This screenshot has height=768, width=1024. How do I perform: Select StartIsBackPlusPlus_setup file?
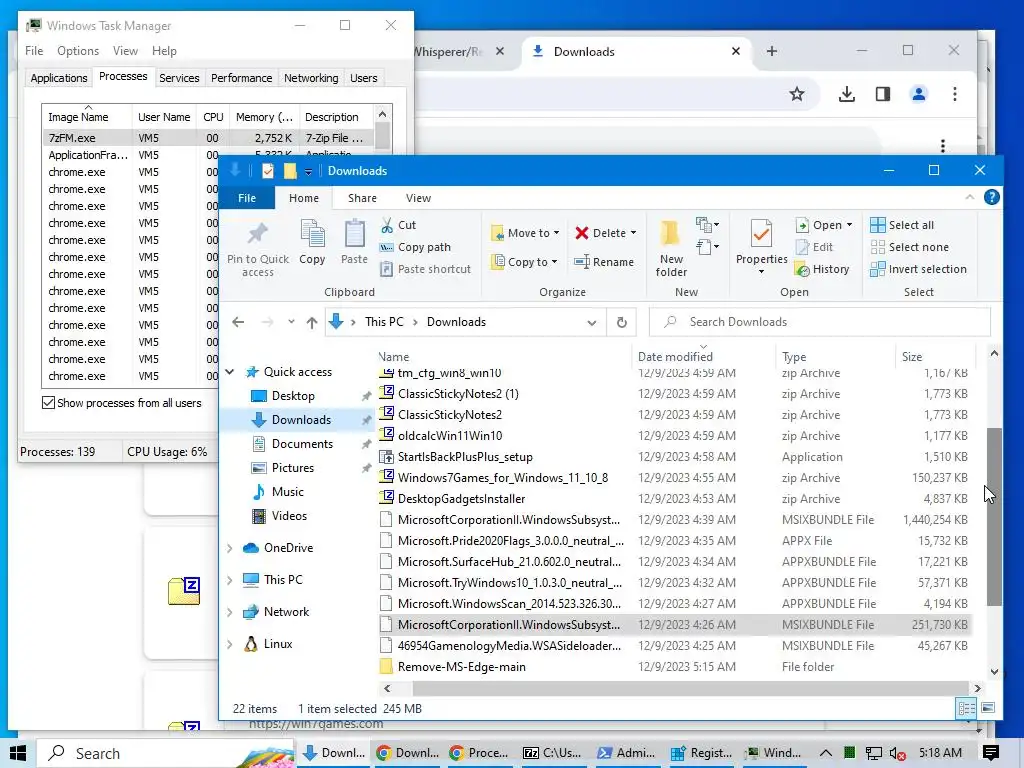click(x=465, y=456)
